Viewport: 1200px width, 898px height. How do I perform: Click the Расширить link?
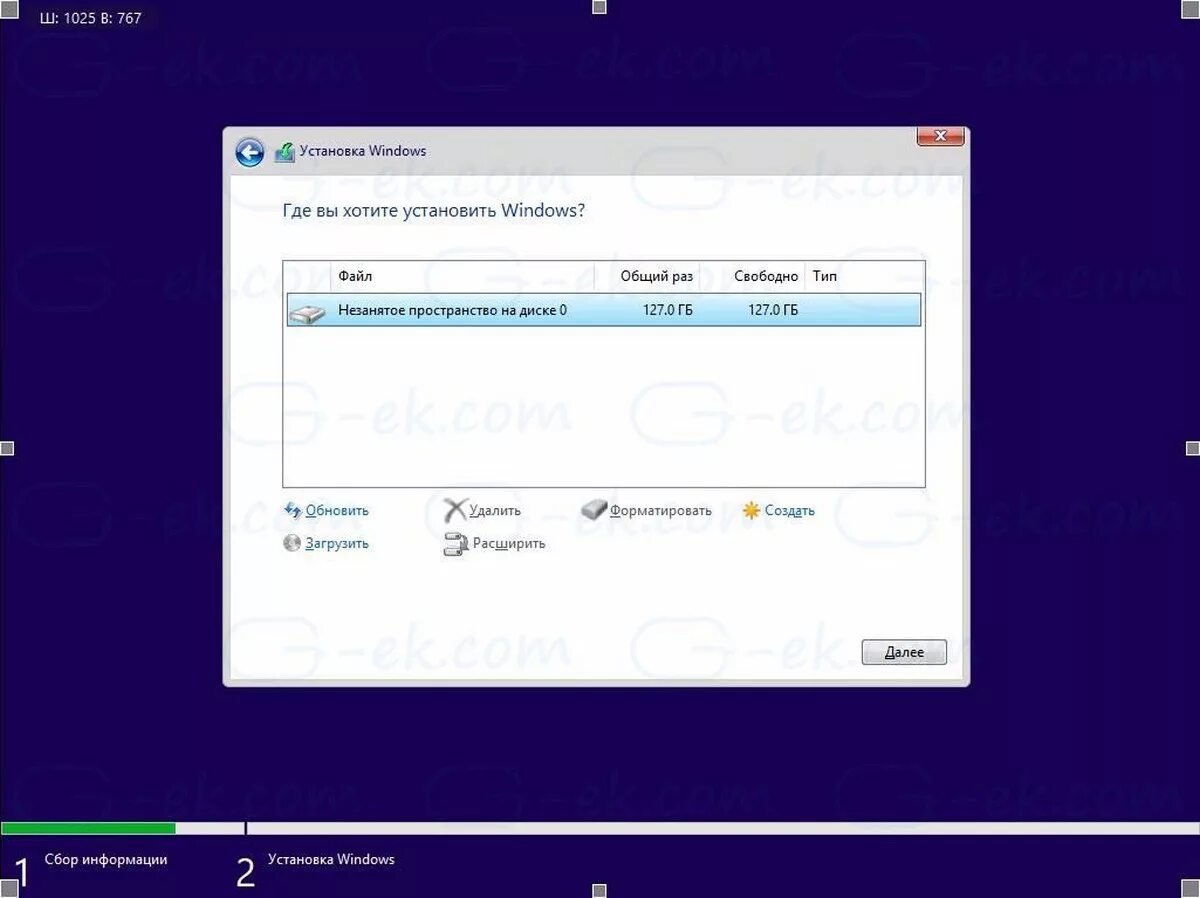509,544
